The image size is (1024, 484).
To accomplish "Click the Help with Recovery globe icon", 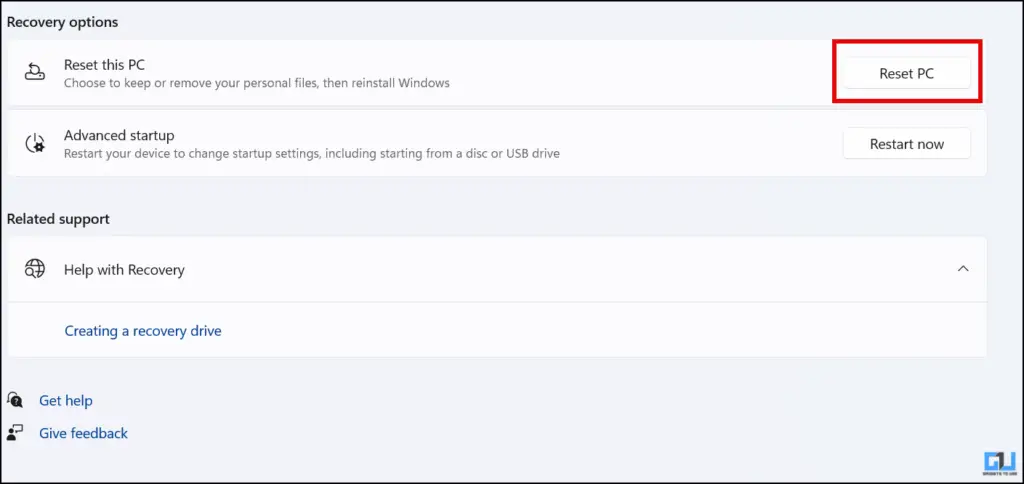I will coord(35,269).
